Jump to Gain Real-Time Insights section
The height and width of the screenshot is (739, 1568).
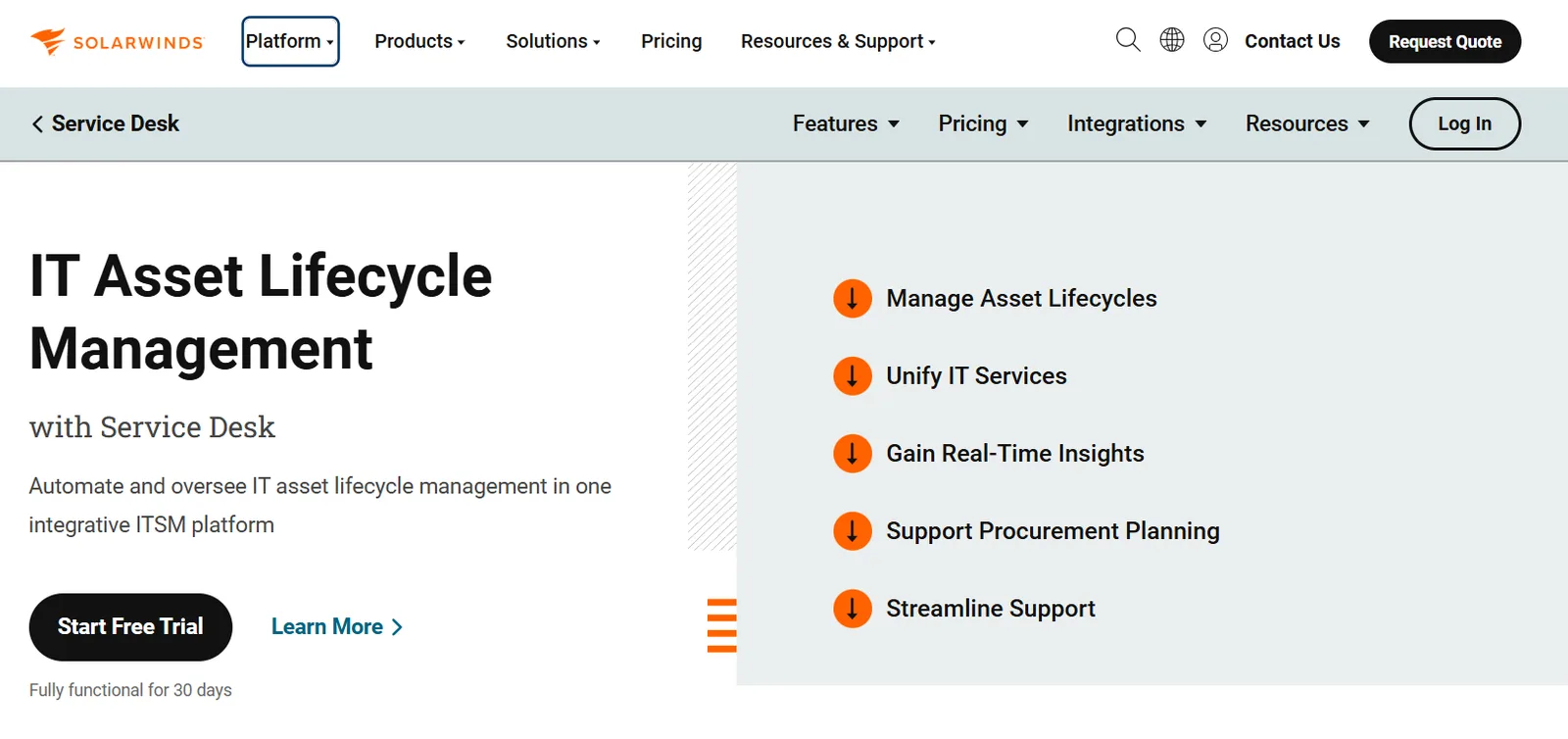pos(1015,453)
